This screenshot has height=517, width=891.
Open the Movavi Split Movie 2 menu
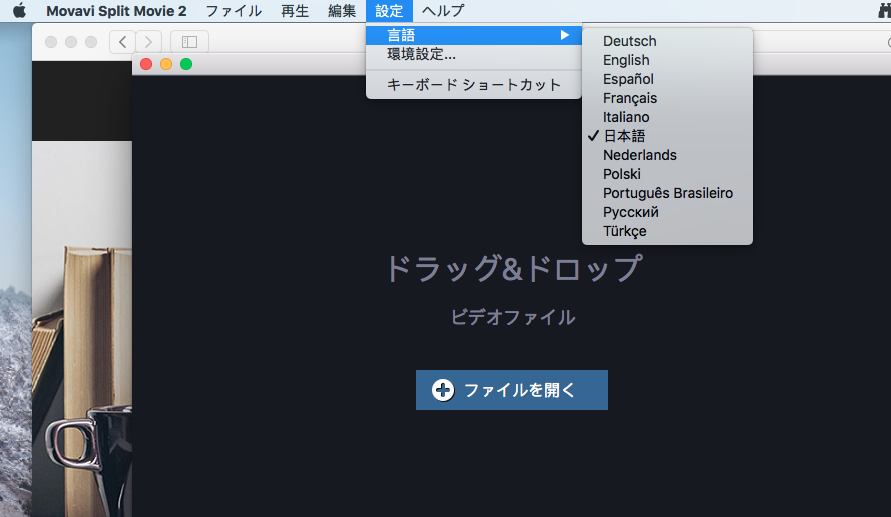[116, 11]
